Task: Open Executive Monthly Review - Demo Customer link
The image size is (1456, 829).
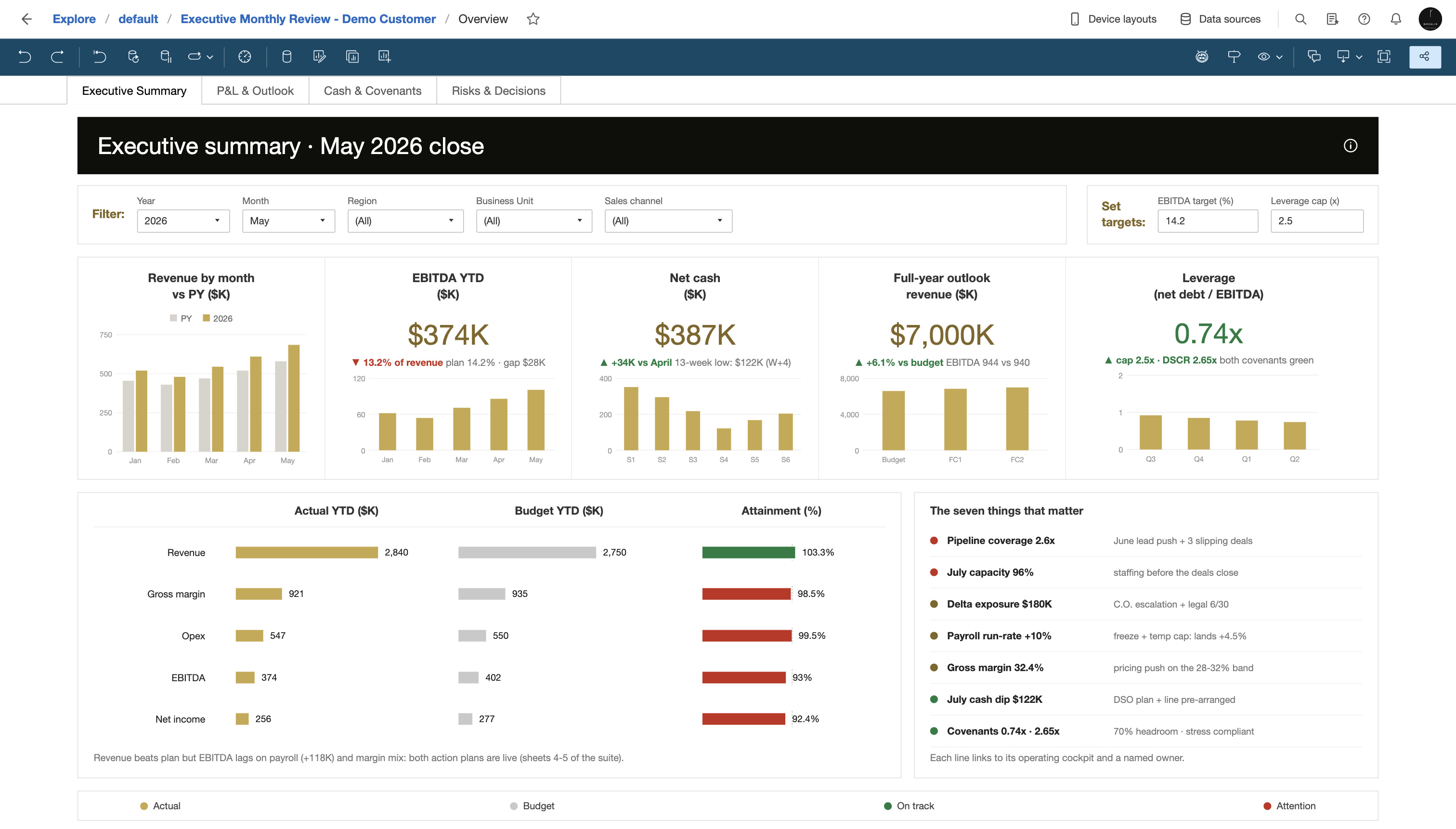Action: coord(308,19)
